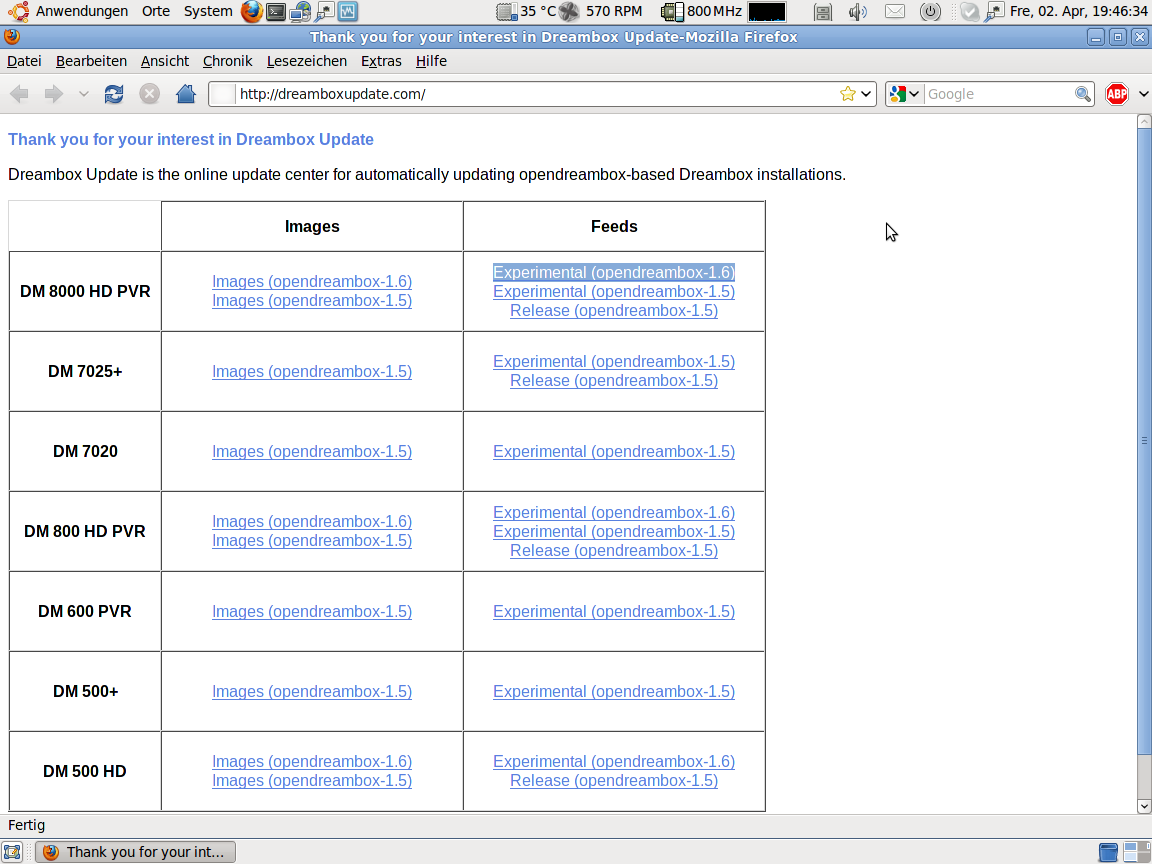Launch Firefox from the top panel icon

(252, 12)
